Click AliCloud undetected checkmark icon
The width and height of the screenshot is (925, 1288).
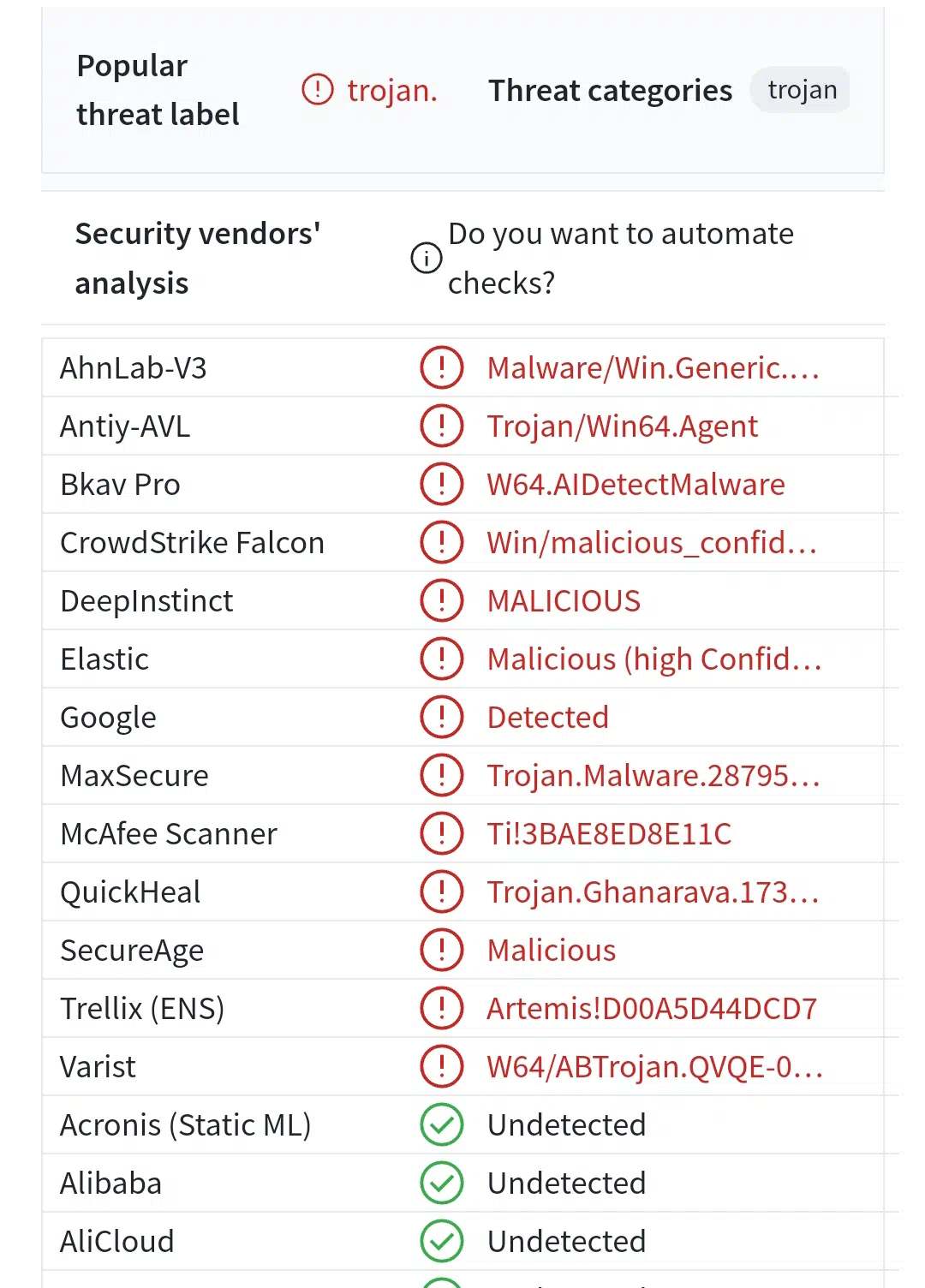pos(442,1241)
